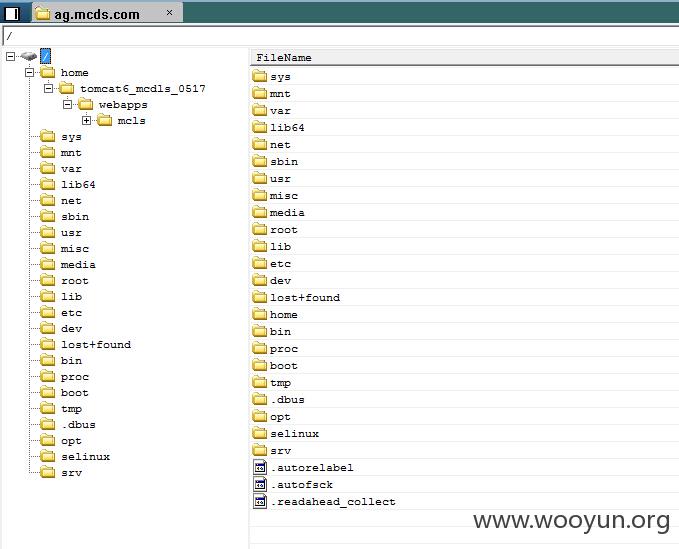Select net row in file list

(x=464, y=145)
